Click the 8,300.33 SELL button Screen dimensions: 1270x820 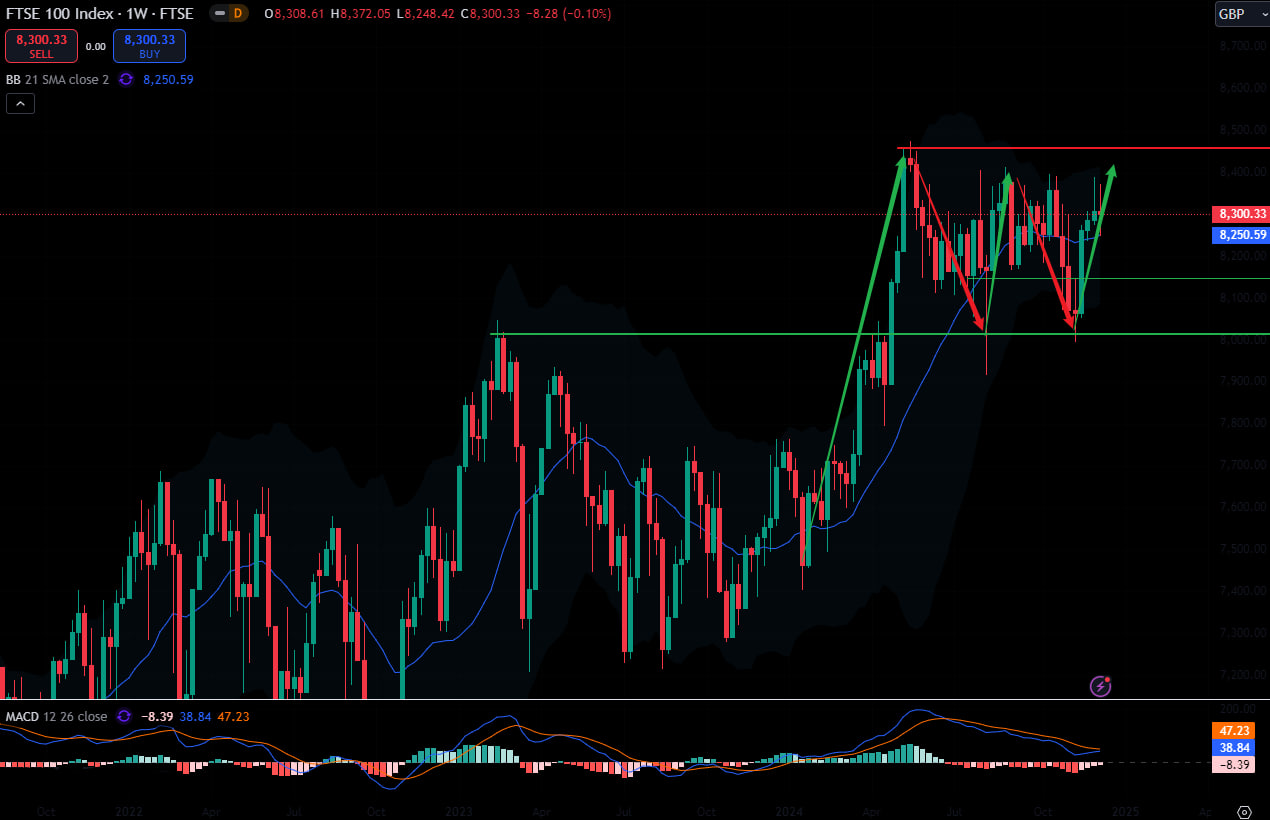pyautogui.click(x=41, y=46)
